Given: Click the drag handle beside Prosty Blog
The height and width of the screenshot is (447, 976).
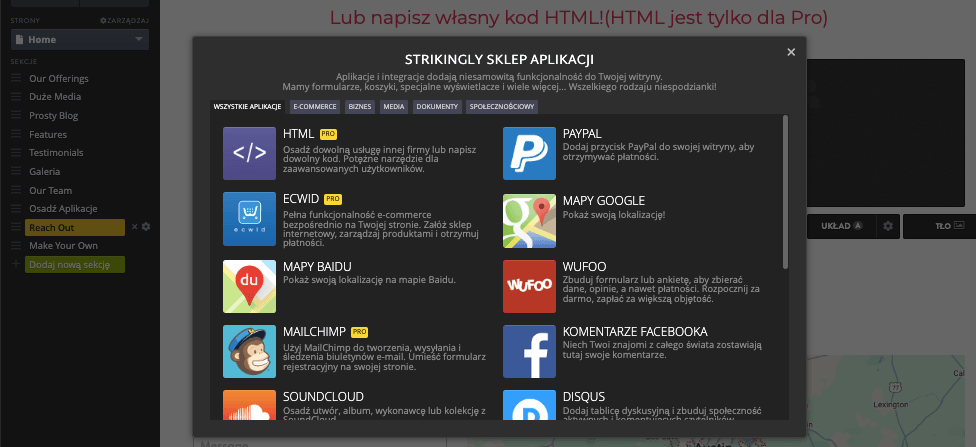Looking at the screenshot, I should [16, 116].
